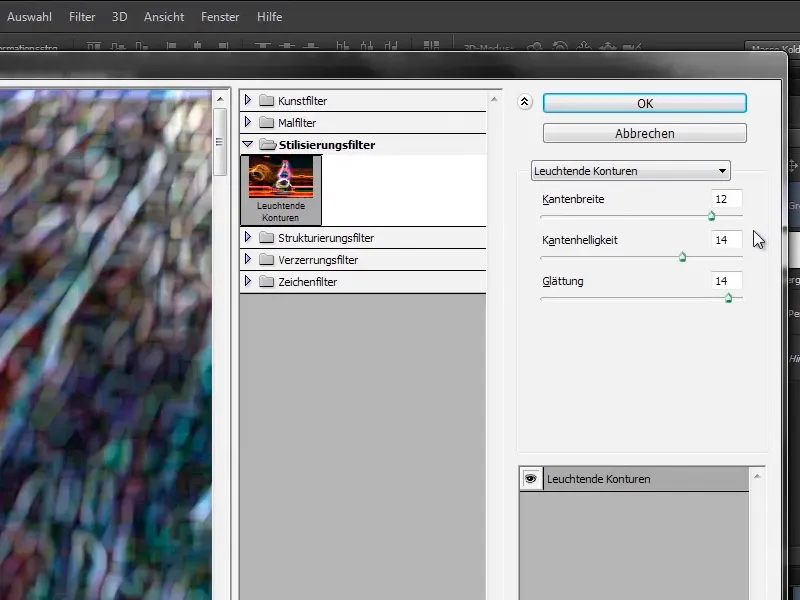Open the Filter menu
Screen dimensions: 800x600
point(82,17)
